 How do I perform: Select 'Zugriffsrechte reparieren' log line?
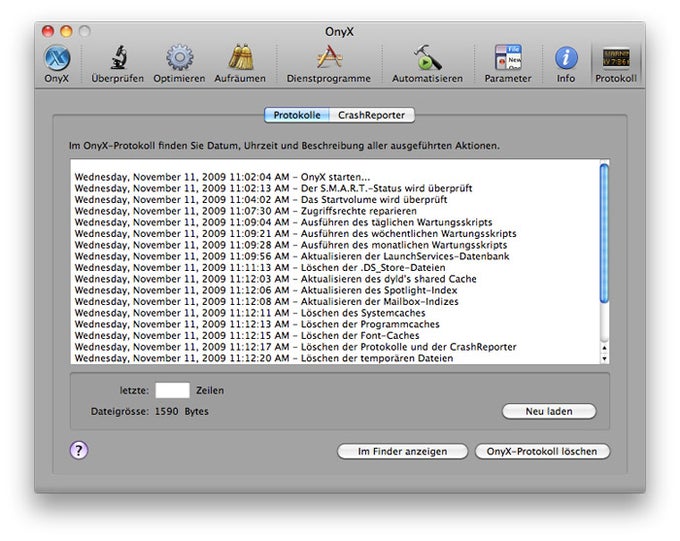coord(245,211)
